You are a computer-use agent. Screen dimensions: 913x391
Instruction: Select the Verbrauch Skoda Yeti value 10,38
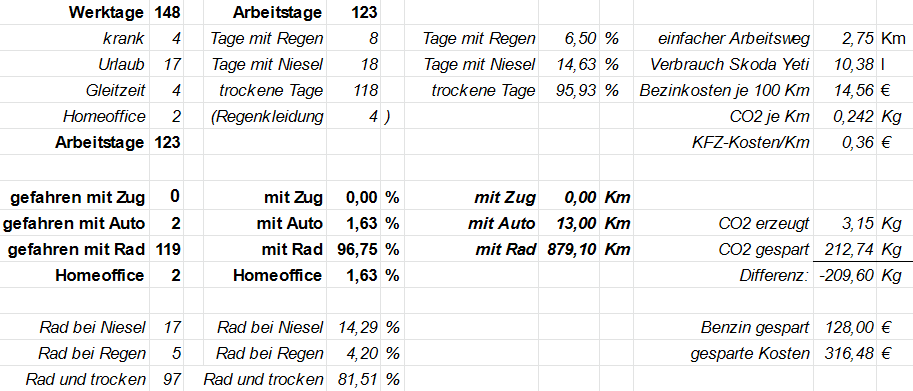pyautogui.click(x=845, y=64)
